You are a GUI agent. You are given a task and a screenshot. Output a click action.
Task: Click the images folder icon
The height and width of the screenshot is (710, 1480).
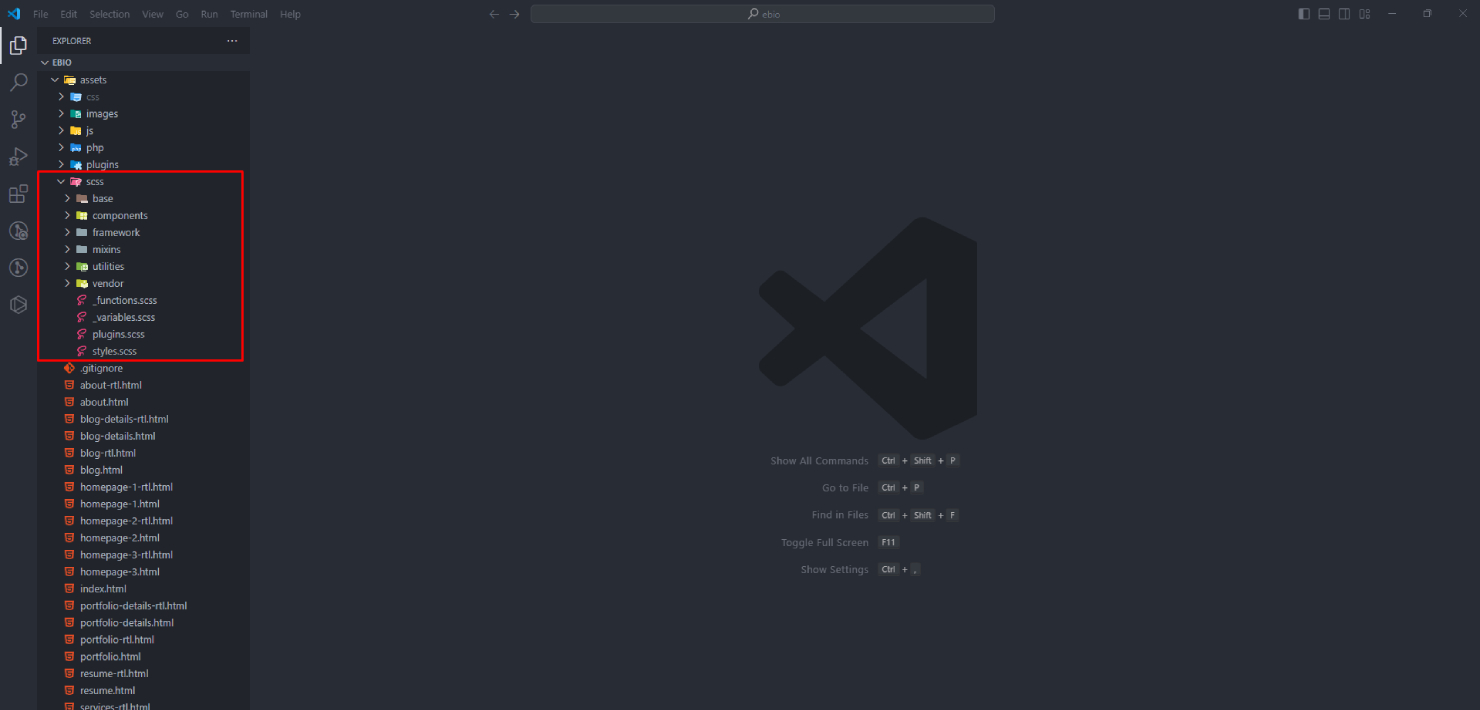click(x=76, y=114)
